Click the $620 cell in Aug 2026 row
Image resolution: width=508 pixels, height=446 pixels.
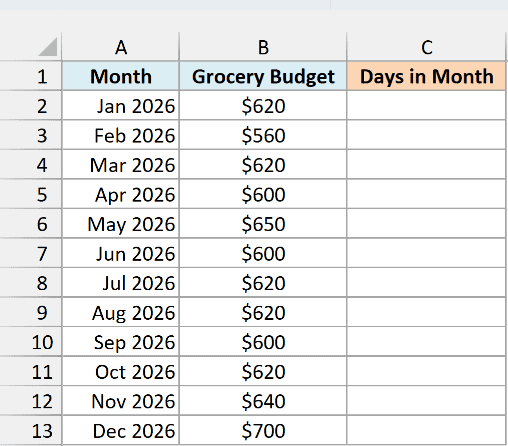coord(263,312)
